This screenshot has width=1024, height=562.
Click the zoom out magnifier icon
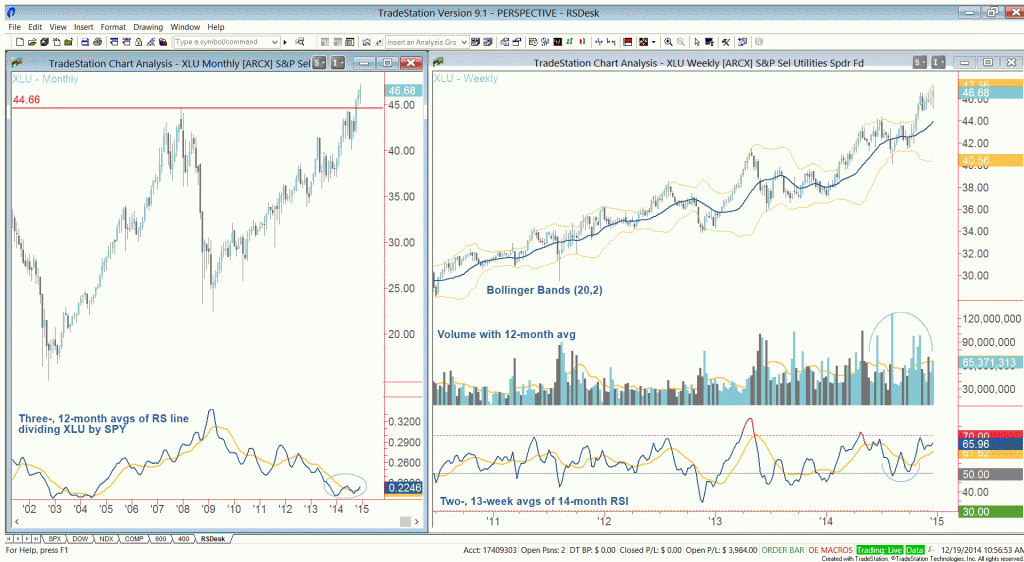[x=680, y=42]
